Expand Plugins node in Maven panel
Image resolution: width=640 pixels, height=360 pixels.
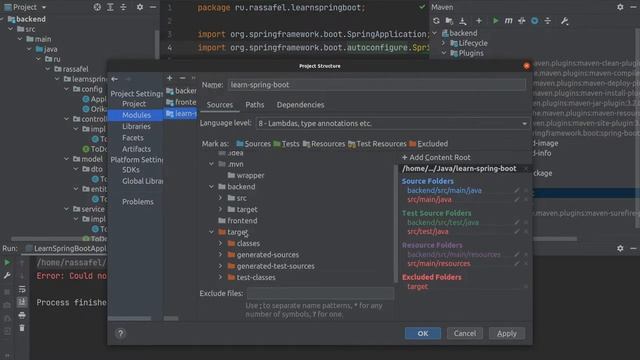(444, 53)
